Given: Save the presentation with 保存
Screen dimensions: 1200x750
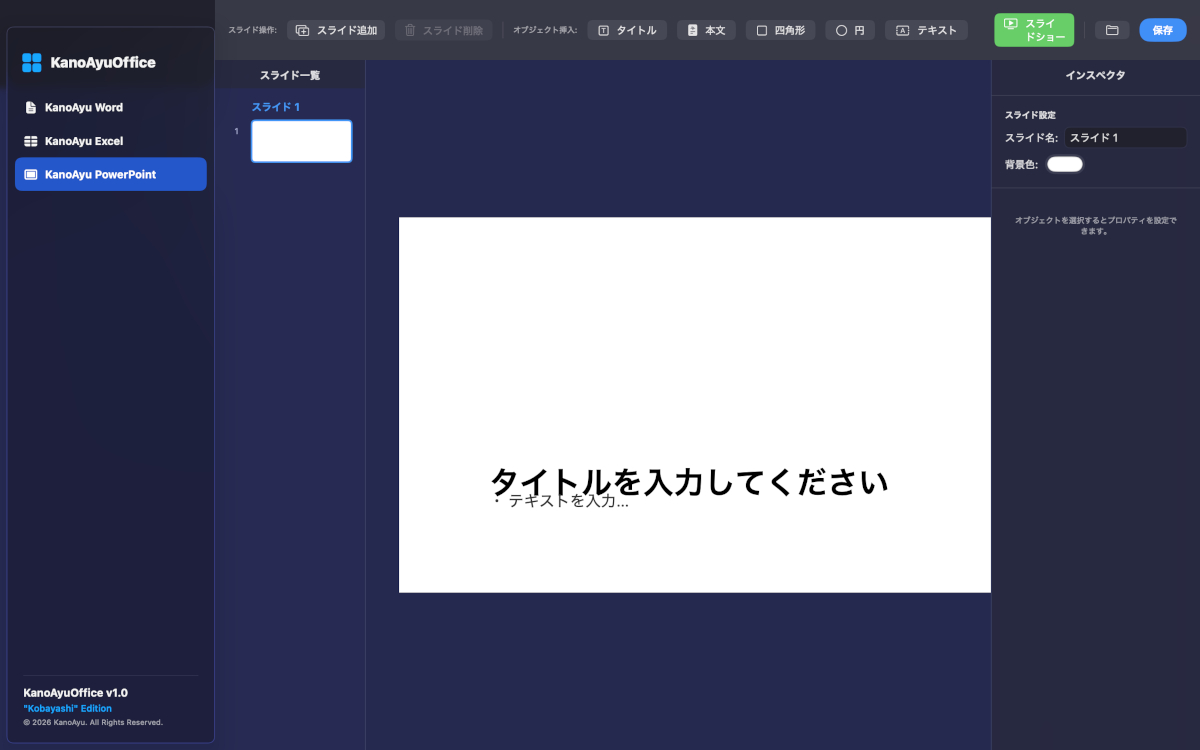Looking at the screenshot, I should click(x=1162, y=30).
